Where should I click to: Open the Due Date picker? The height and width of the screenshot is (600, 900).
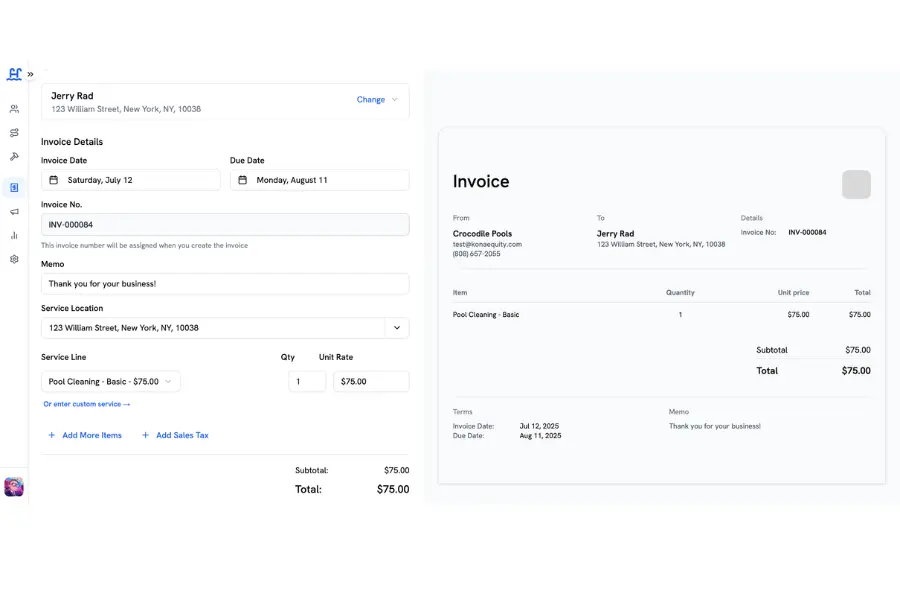click(320, 180)
